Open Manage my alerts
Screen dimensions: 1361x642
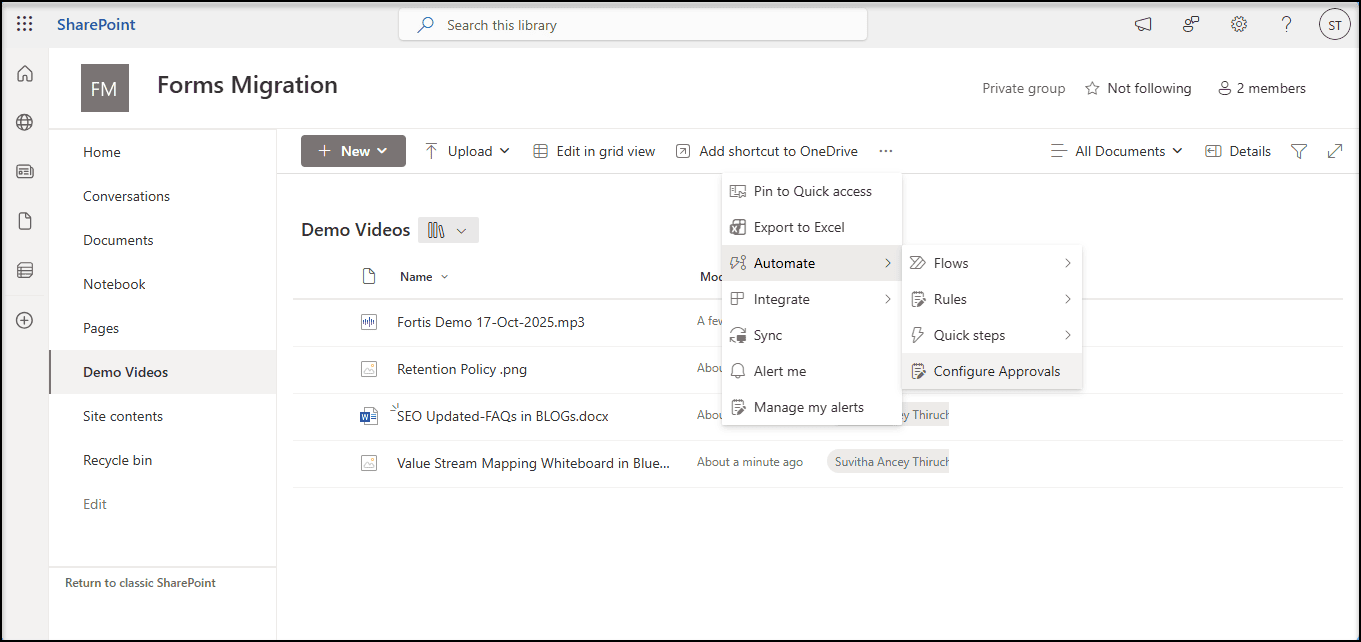(x=808, y=406)
